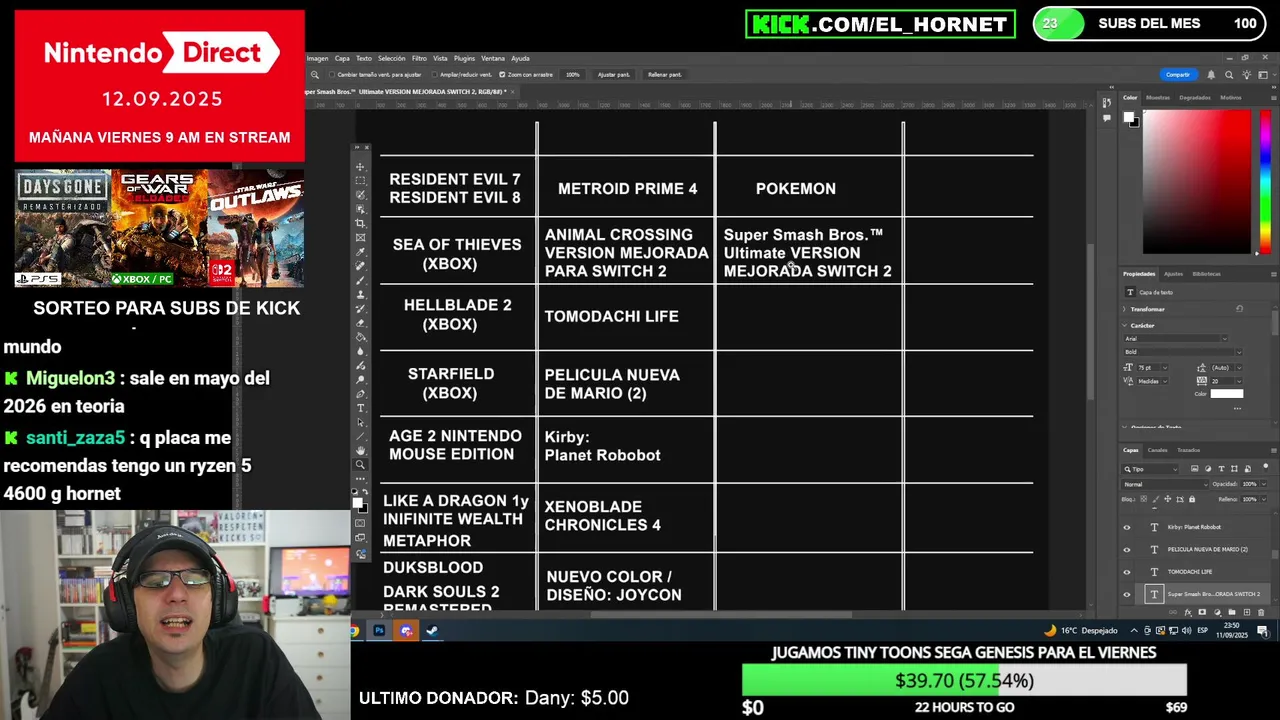Image resolution: width=1280 pixels, height=720 pixels.
Task: Click the link layers icon
Action: [x=1173, y=612]
